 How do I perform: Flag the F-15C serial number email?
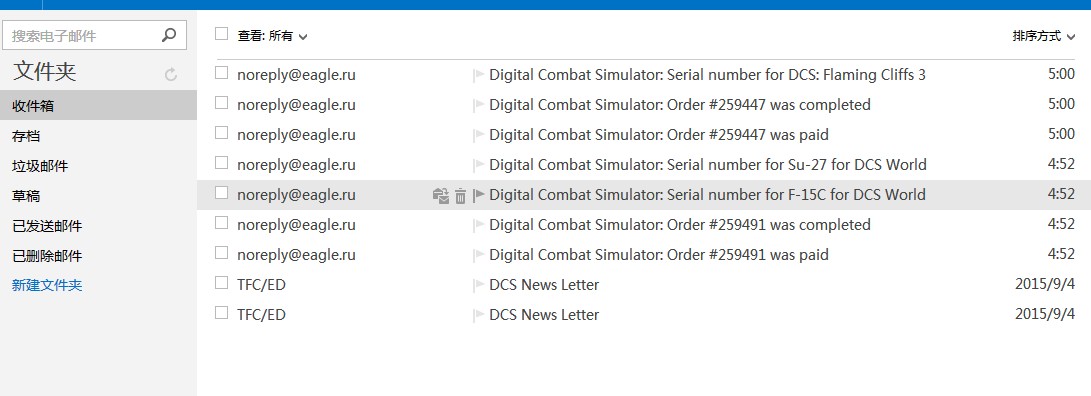point(479,196)
